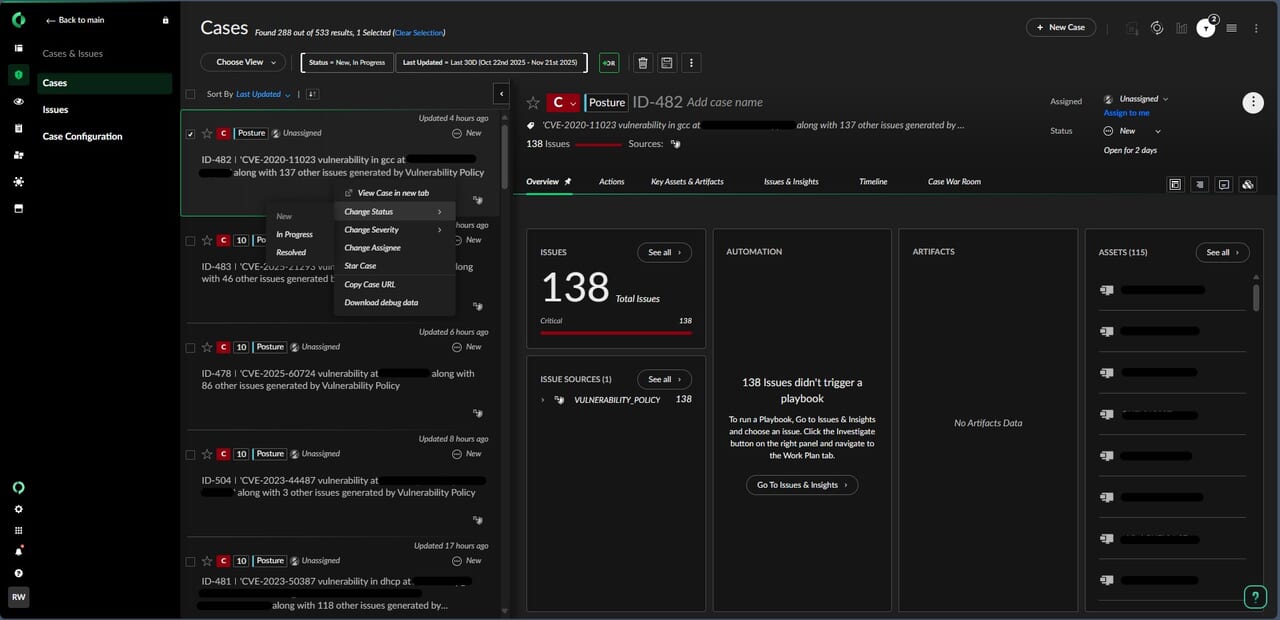1280x620 pixels.
Task: Click the green help question mark icon
Action: (1255, 597)
